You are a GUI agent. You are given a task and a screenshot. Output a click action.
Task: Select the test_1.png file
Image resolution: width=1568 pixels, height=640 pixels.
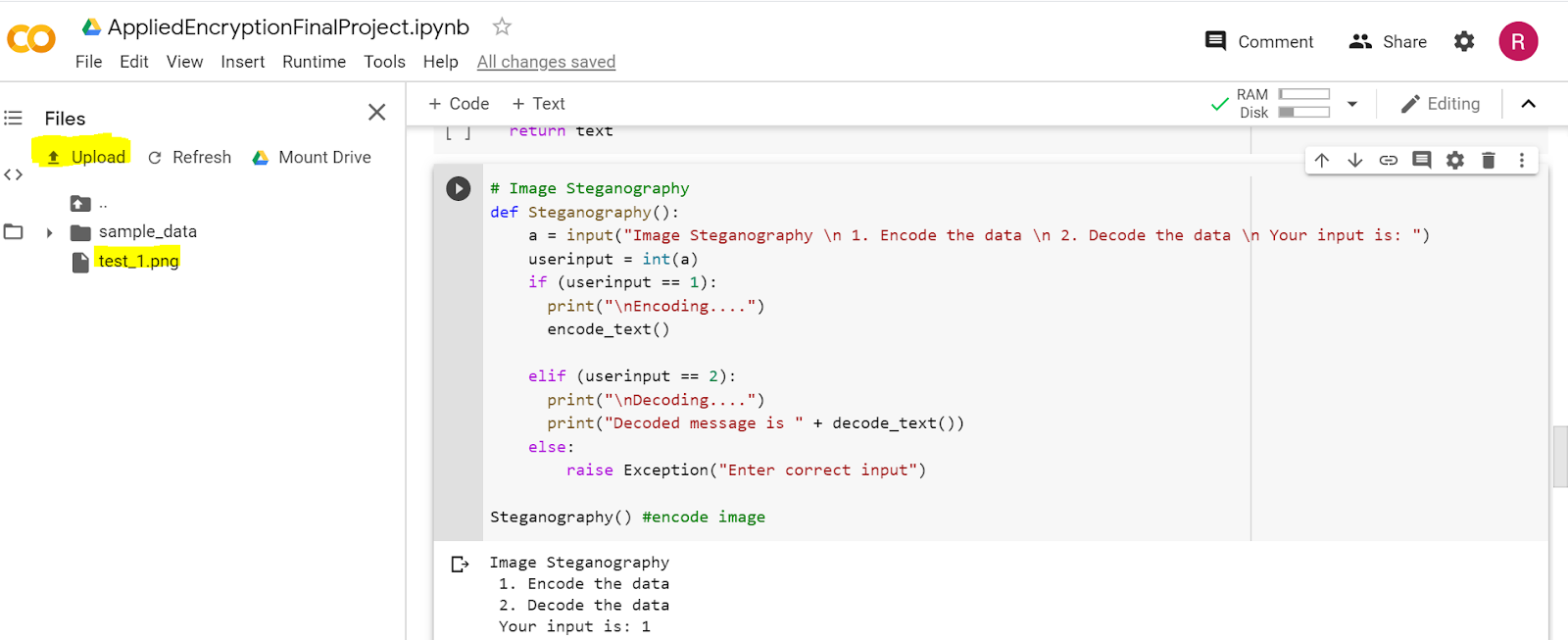click(138, 261)
